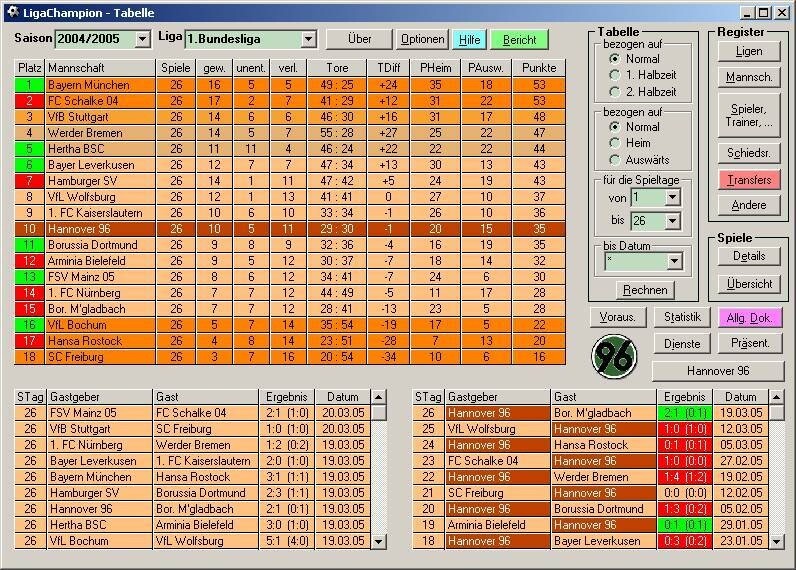Open the 'bis' Spieltag dropdown
The width and height of the screenshot is (796, 570).
pyautogui.click(x=672, y=221)
